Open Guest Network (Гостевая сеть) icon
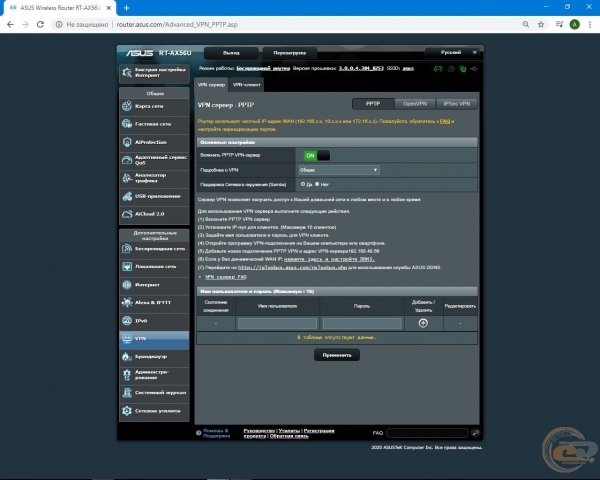Viewport: 600px width, 480px height. [127, 124]
